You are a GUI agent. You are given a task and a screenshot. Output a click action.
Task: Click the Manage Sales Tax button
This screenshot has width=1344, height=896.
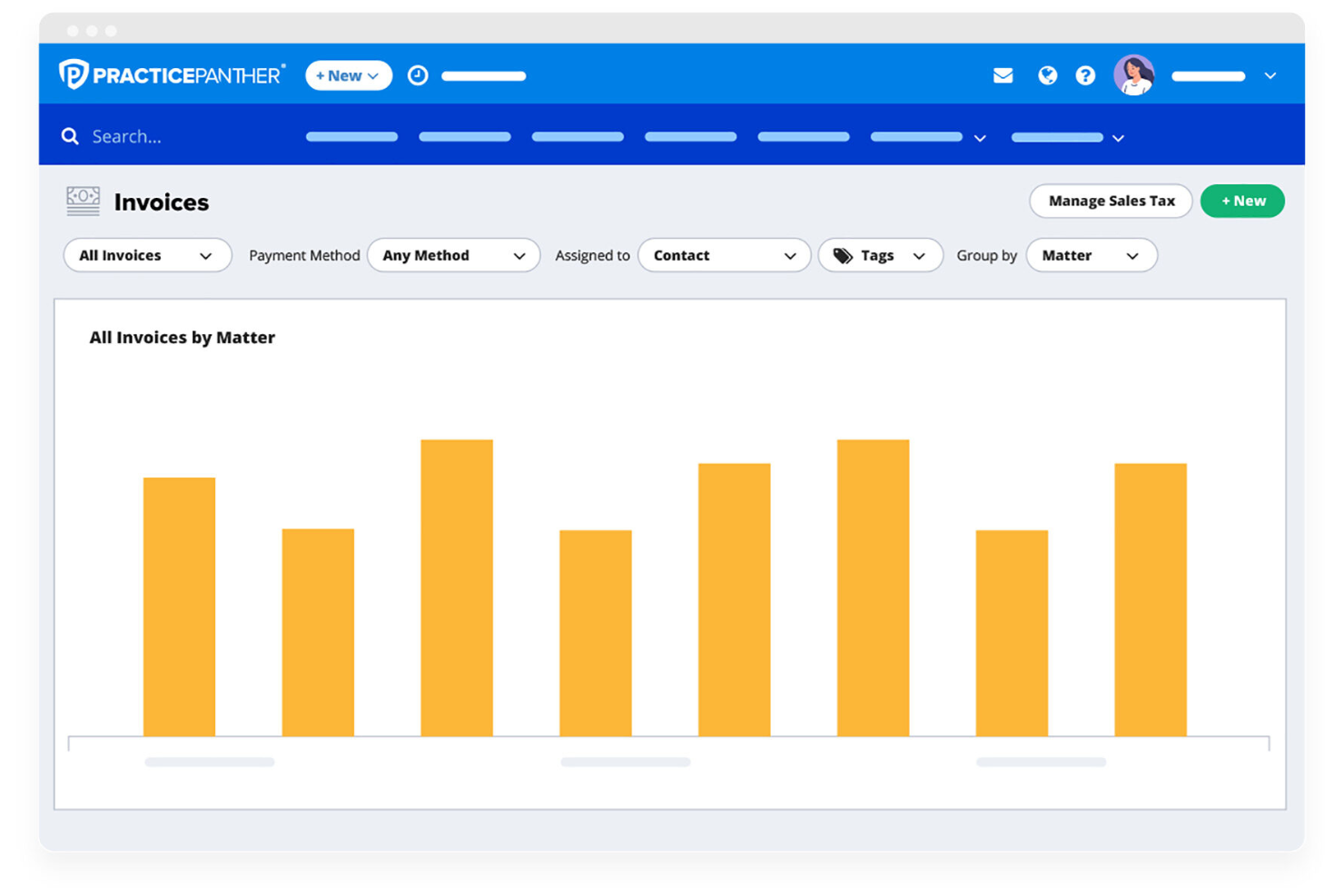click(x=1111, y=201)
